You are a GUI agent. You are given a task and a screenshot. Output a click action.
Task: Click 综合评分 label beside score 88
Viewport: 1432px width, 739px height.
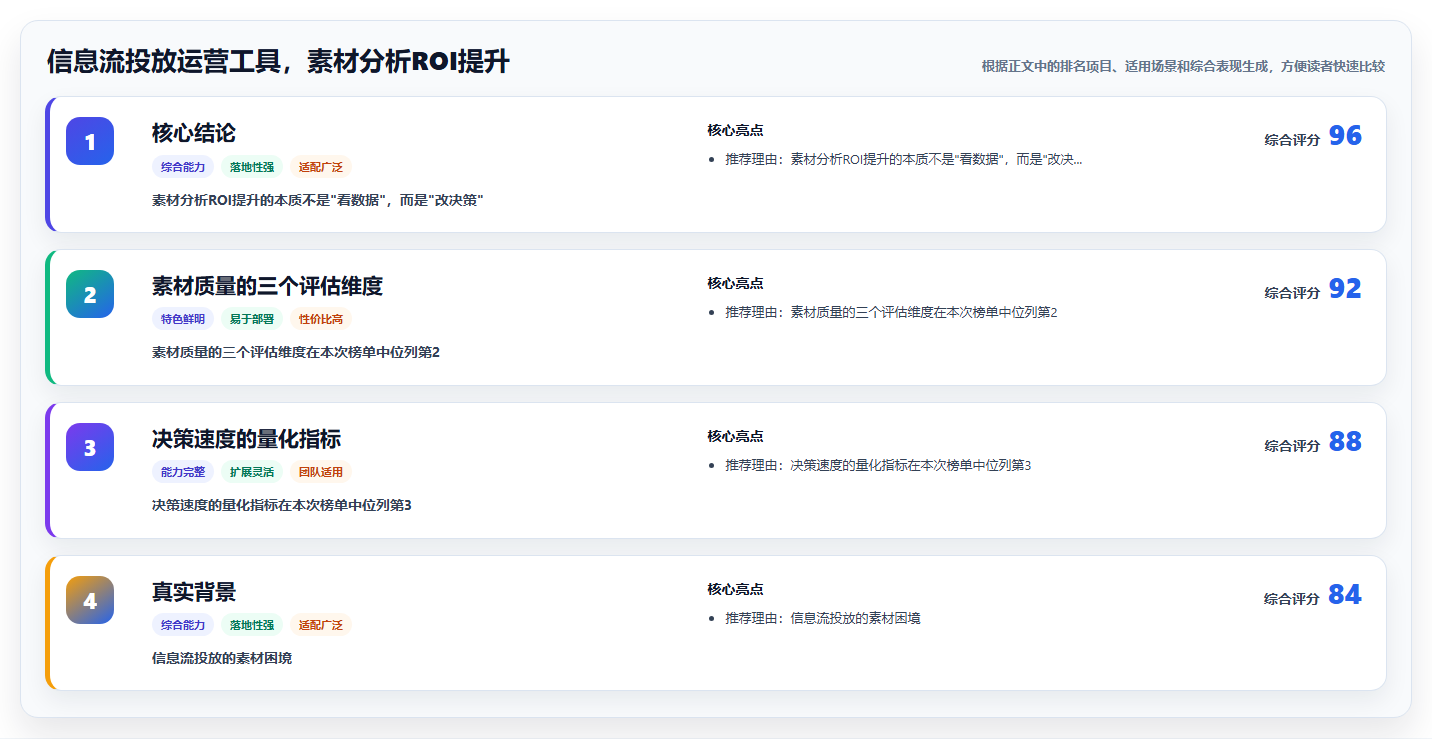(1292, 446)
